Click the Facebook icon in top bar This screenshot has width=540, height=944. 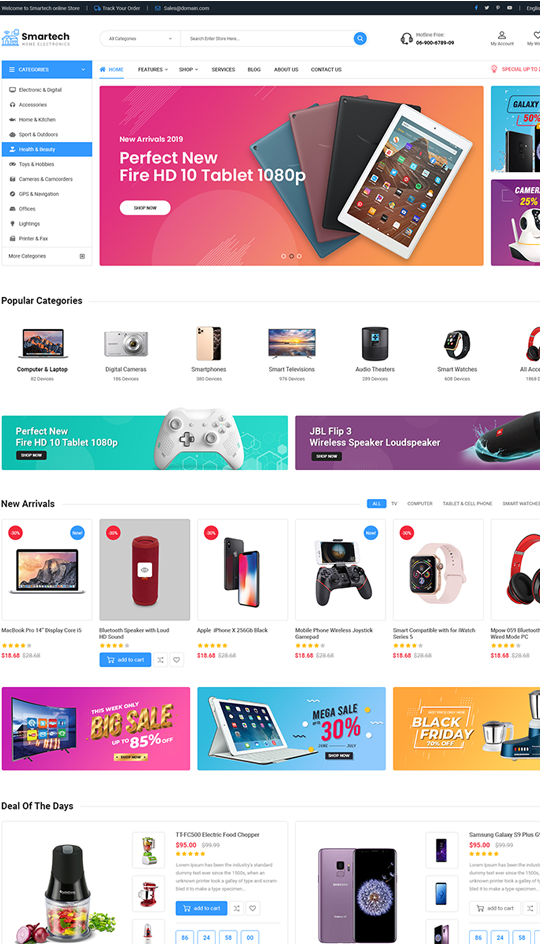tap(476, 8)
